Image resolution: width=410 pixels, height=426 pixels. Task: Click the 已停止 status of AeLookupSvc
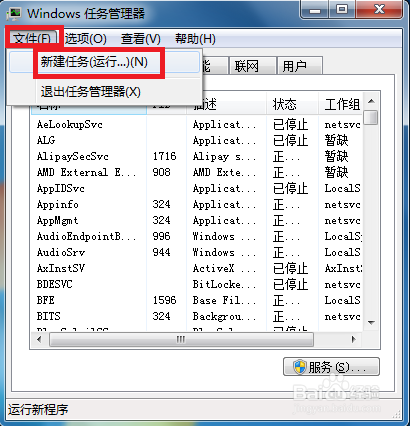click(290, 124)
